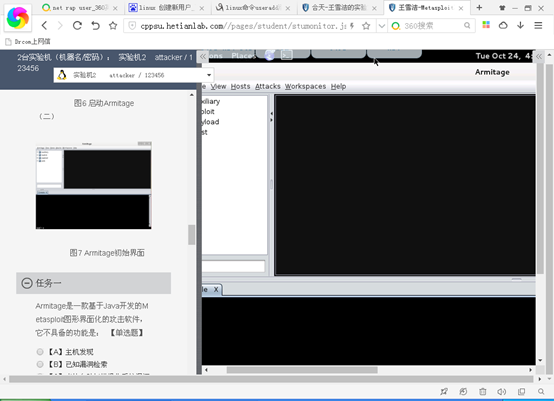Go forward to the next page
Image resolution: width=554 pixels, height=401 pixels.
(x=60, y=25)
